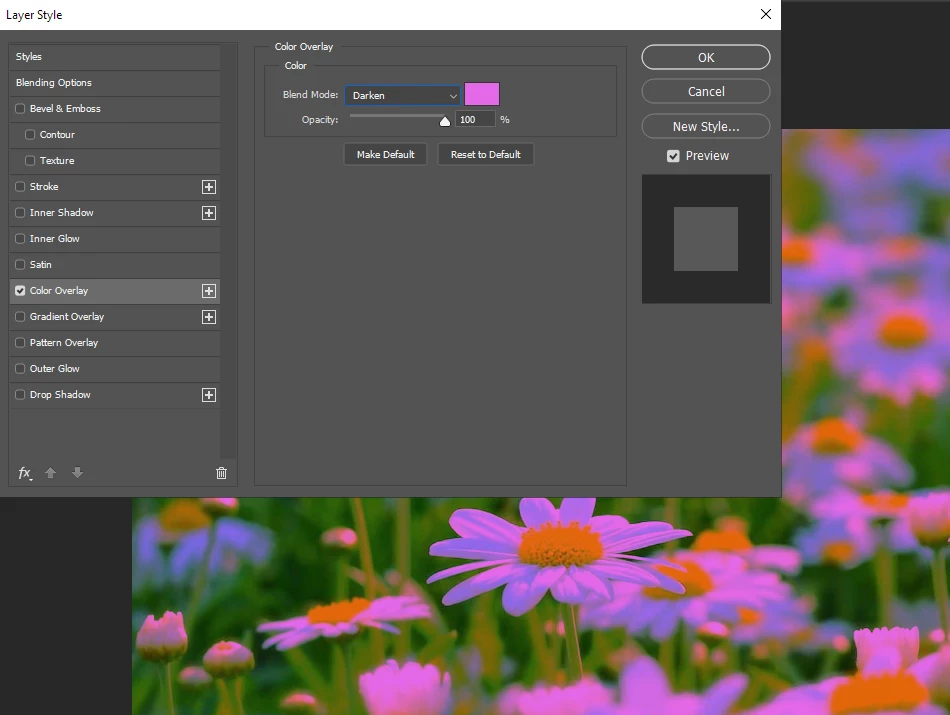
Task: Enable the Outer Glow checkbox
Action: tap(20, 369)
